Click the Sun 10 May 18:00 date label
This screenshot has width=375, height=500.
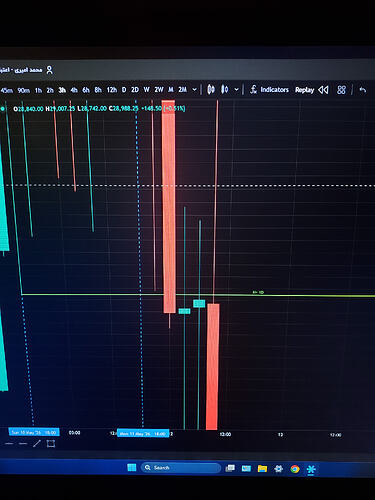[34, 432]
